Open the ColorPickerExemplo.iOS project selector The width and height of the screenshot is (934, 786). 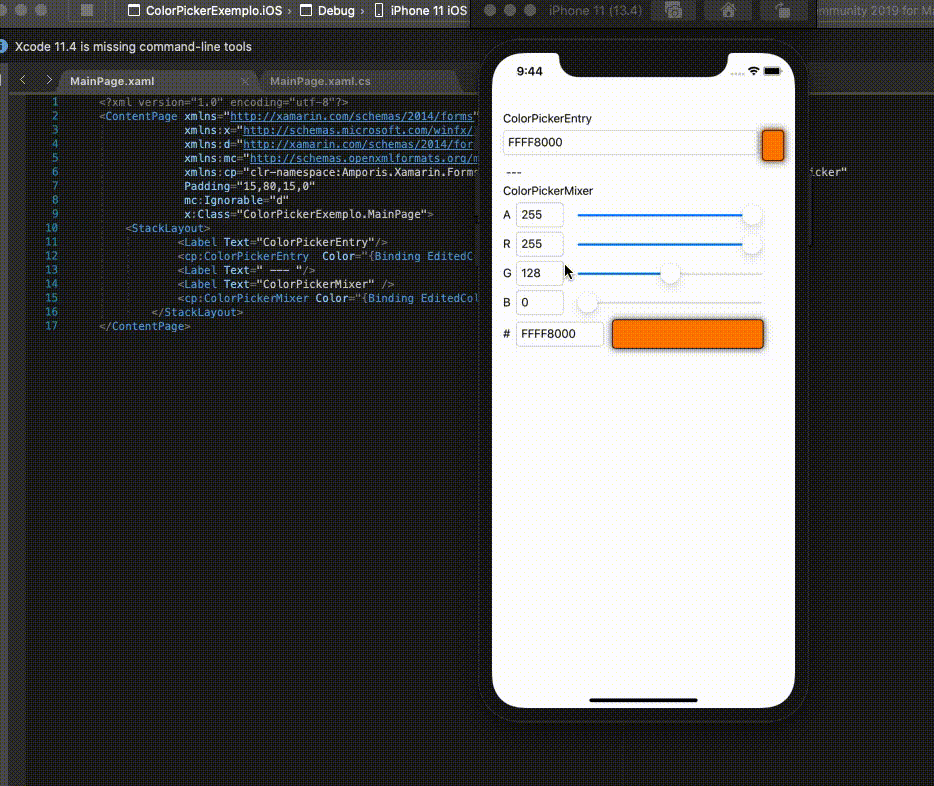tap(206, 11)
